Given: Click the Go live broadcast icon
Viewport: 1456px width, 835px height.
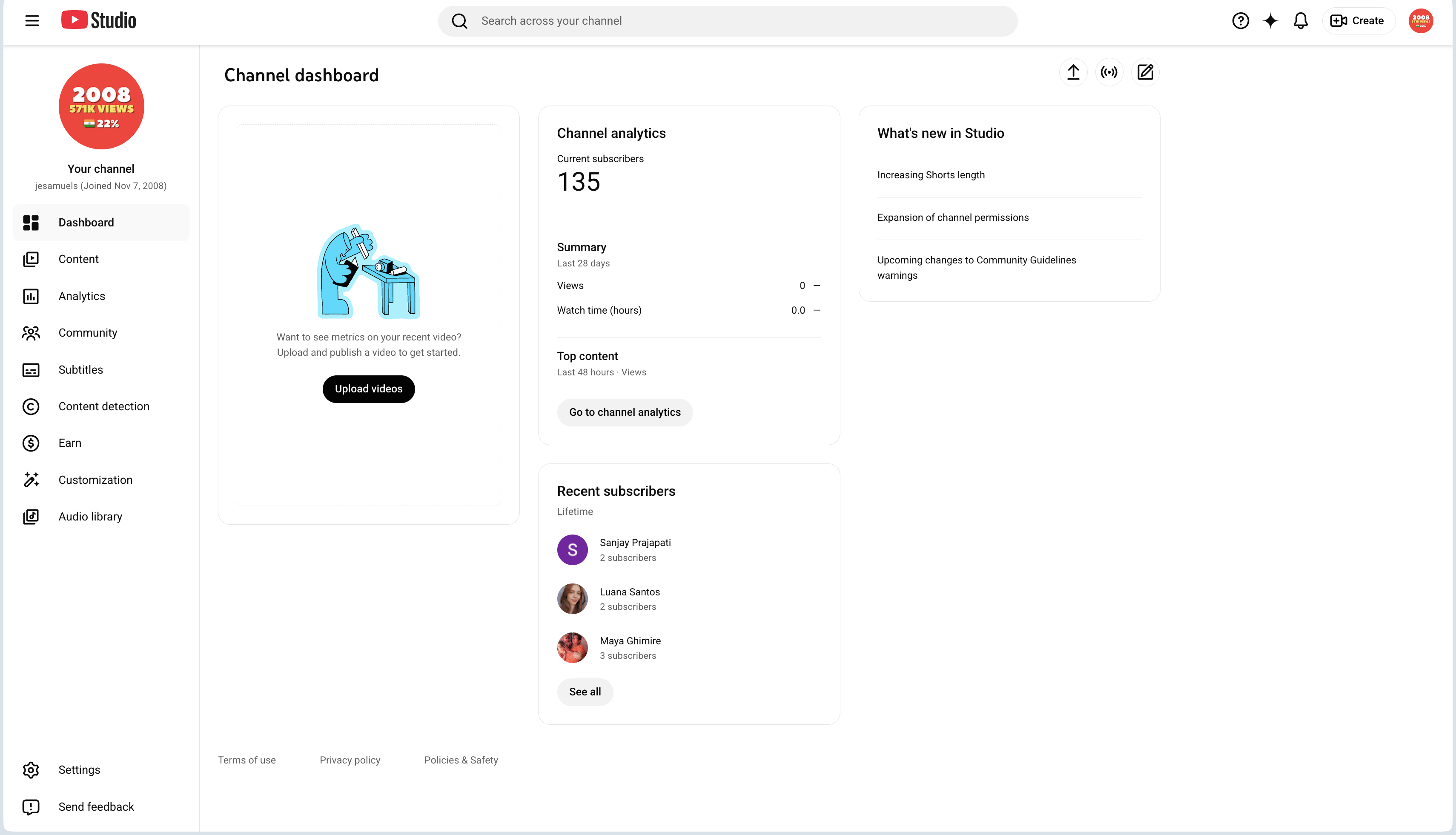Looking at the screenshot, I should click(x=1109, y=72).
